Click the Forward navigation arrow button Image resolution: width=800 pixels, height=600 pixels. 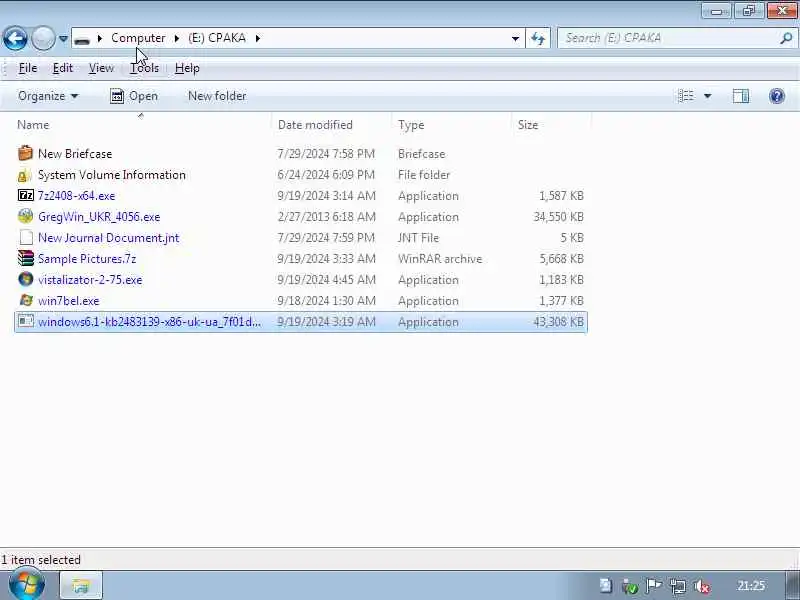click(x=43, y=38)
